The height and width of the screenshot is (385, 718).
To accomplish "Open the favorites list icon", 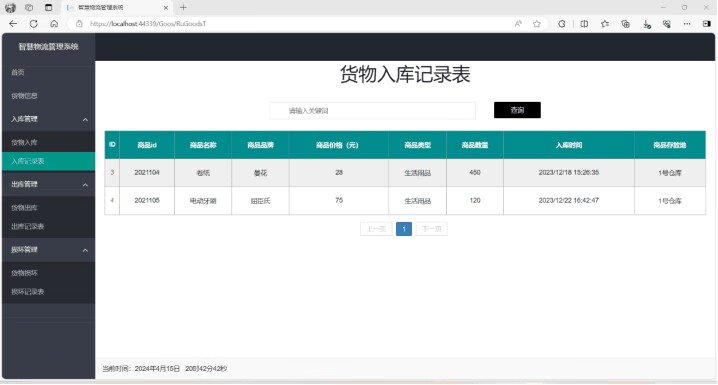I will [605, 24].
